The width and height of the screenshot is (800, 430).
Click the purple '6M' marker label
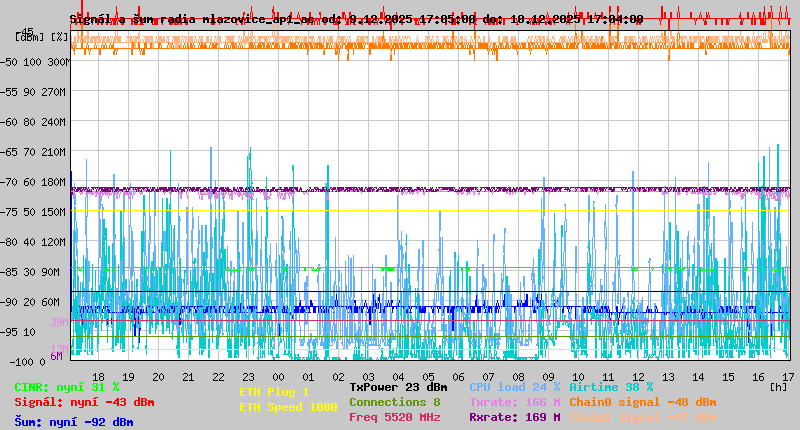[57, 356]
